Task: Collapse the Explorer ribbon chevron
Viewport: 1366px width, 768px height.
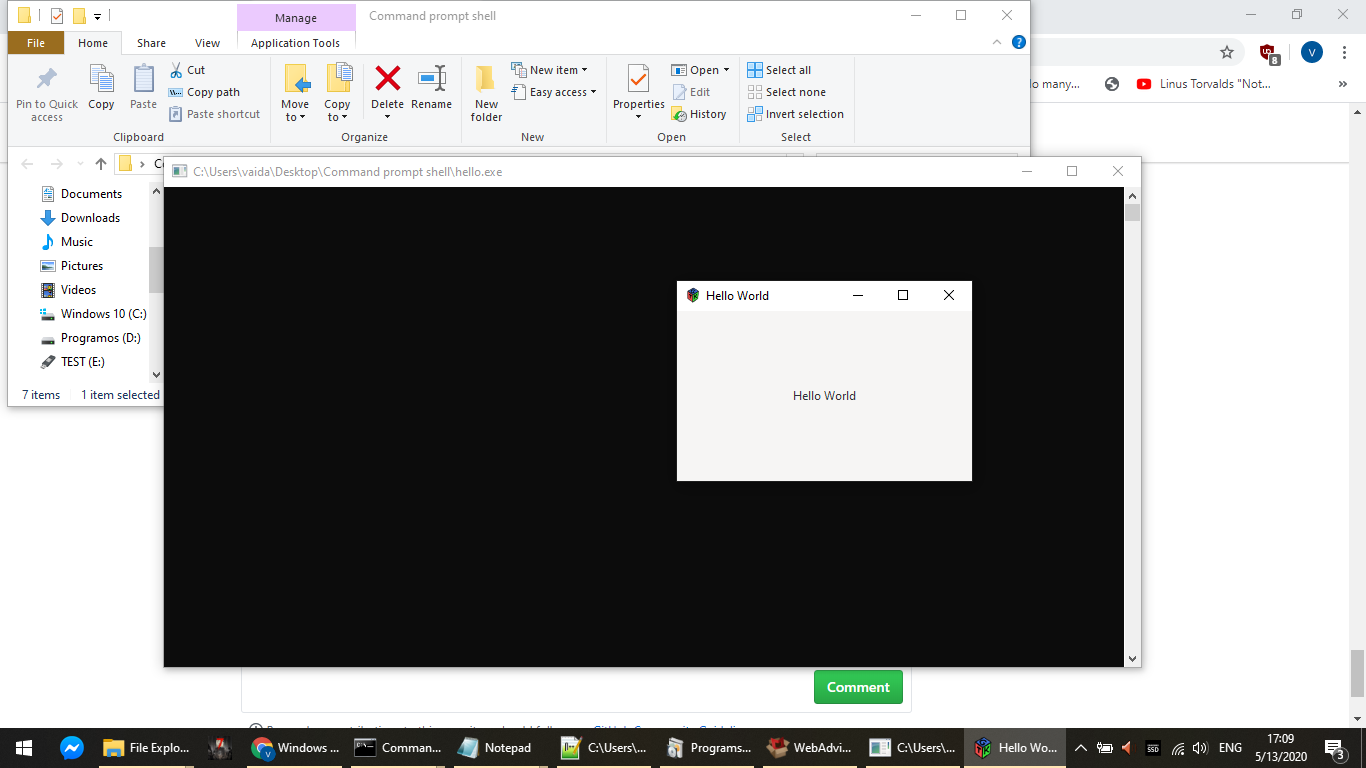Action: [996, 42]
